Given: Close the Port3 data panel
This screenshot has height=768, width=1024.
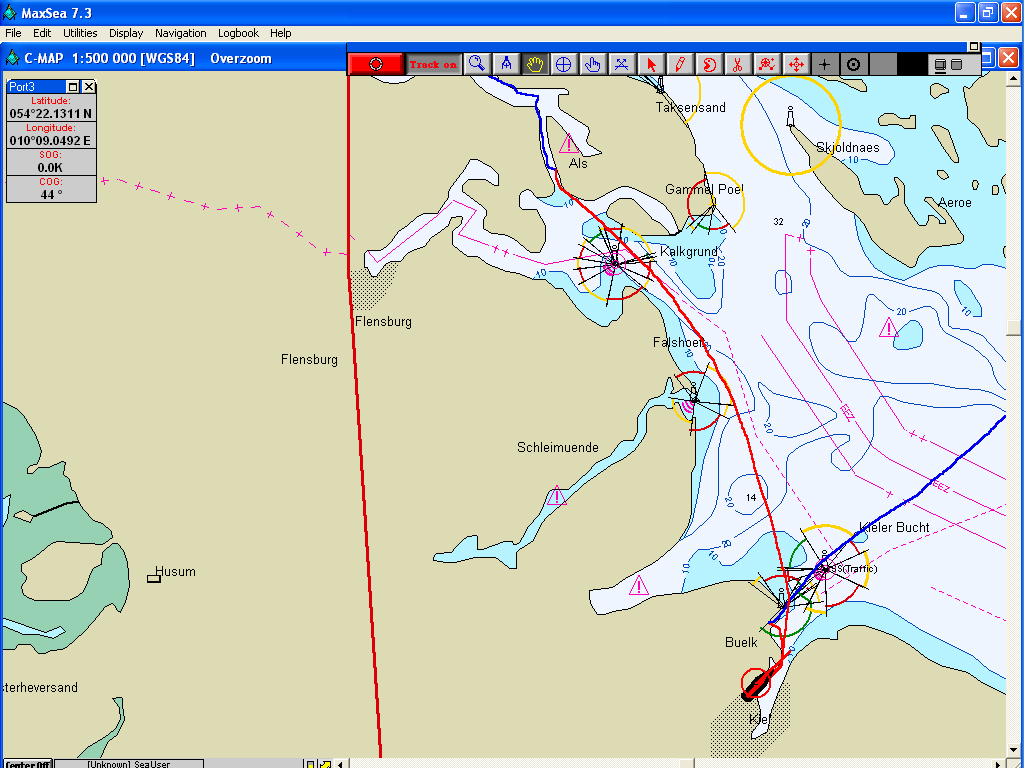Looking at the screenshot, I should point(88,87).
